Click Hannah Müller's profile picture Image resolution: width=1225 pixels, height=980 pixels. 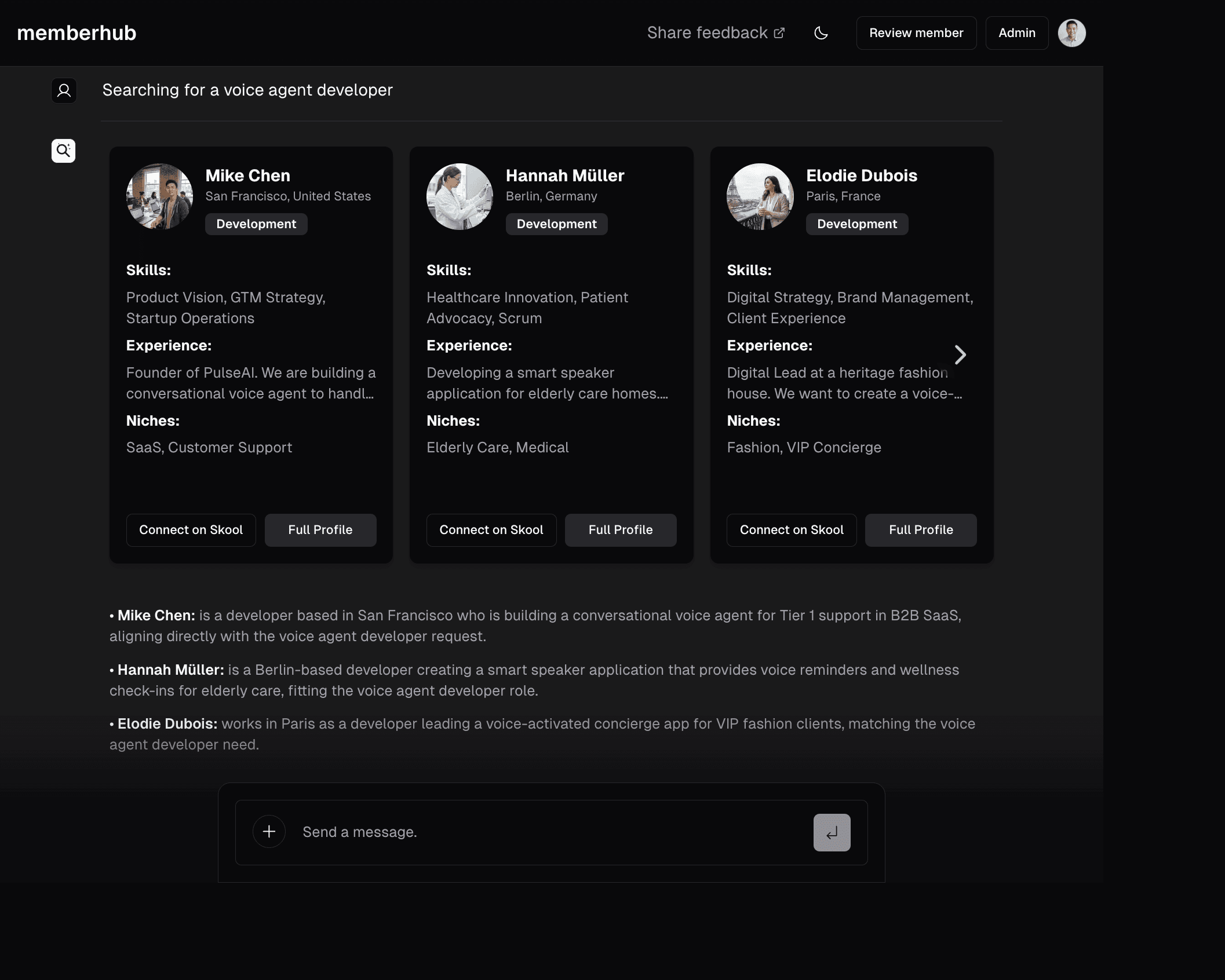pyautogui.click(x=460, y=196)
